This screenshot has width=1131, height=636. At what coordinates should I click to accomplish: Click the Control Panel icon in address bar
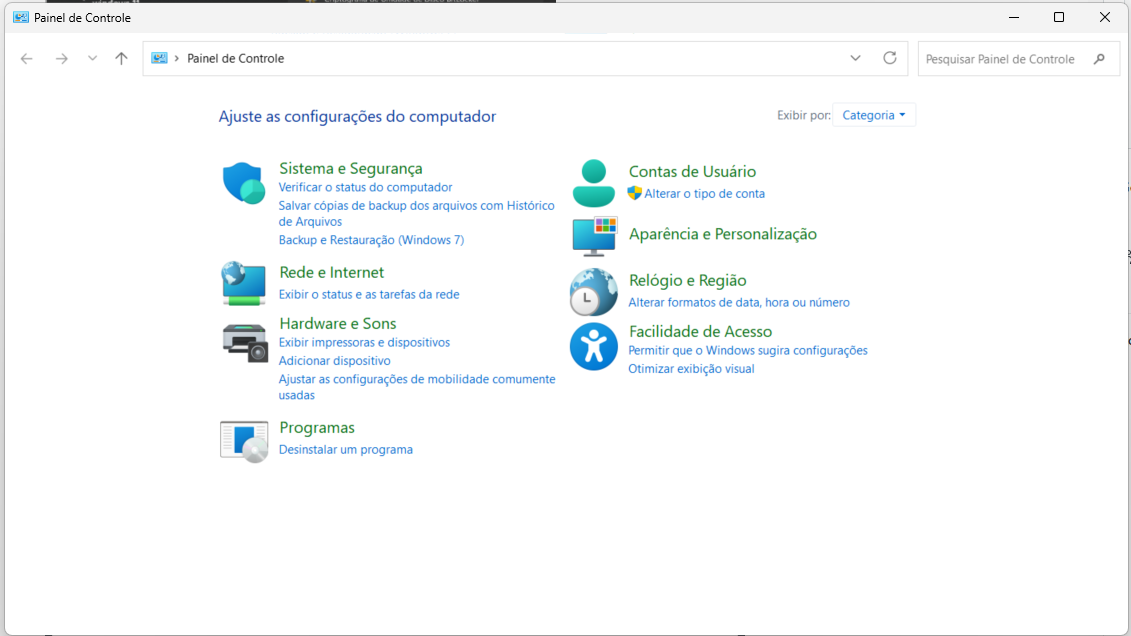159,58
